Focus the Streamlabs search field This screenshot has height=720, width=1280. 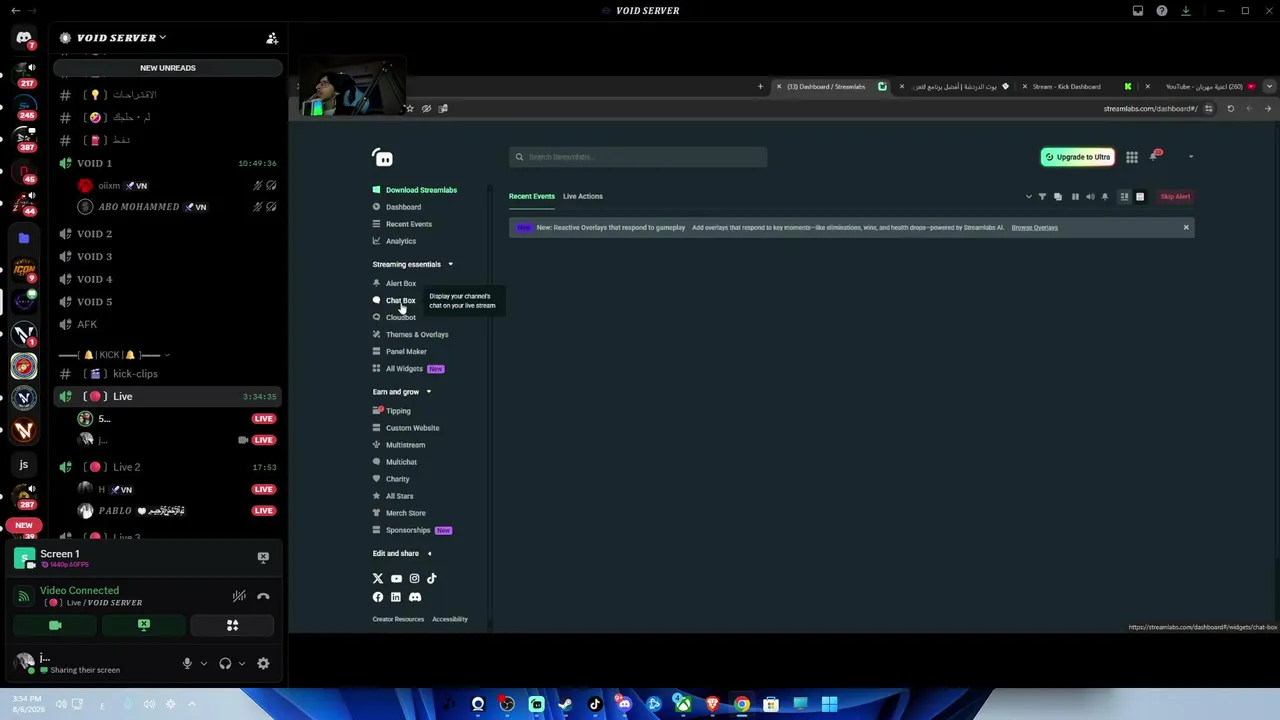tap(638, 157)
